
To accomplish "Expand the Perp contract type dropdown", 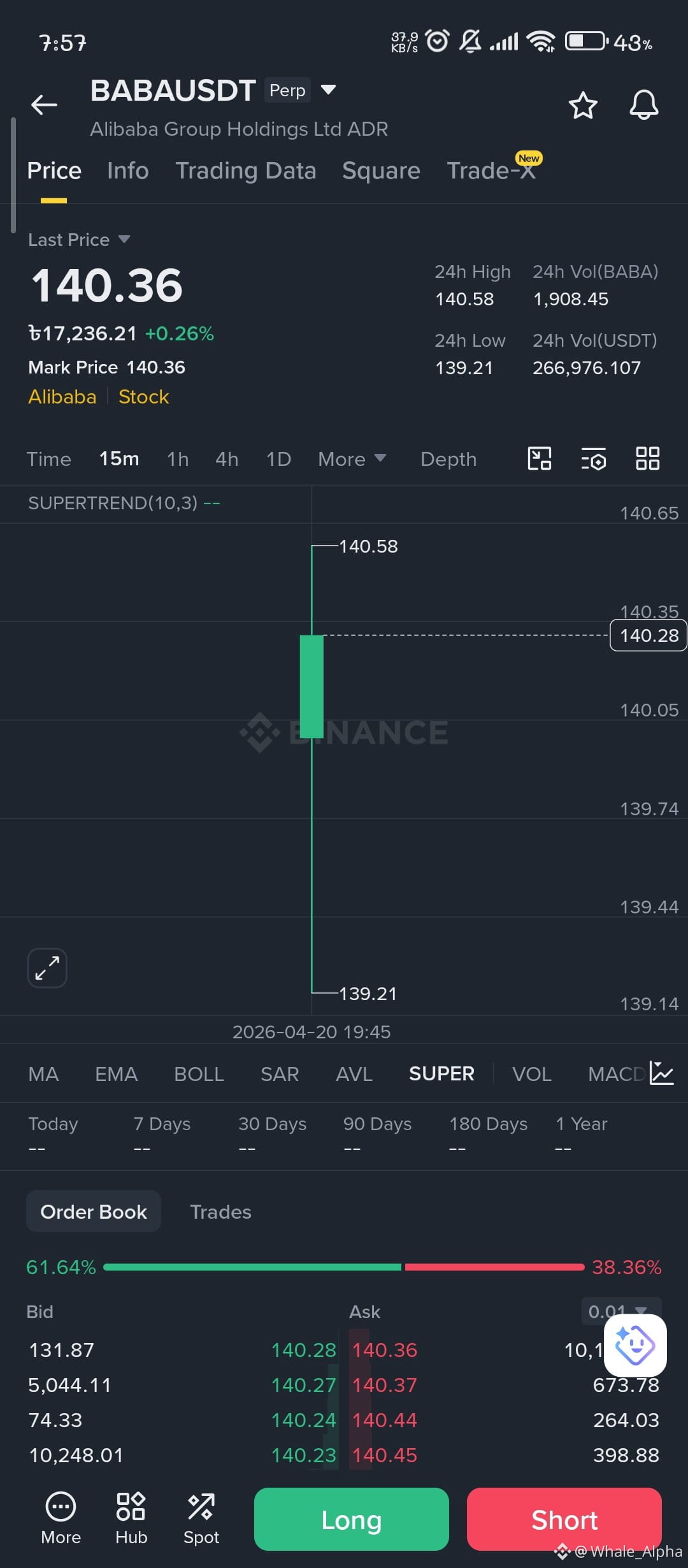I will [328, 90].
